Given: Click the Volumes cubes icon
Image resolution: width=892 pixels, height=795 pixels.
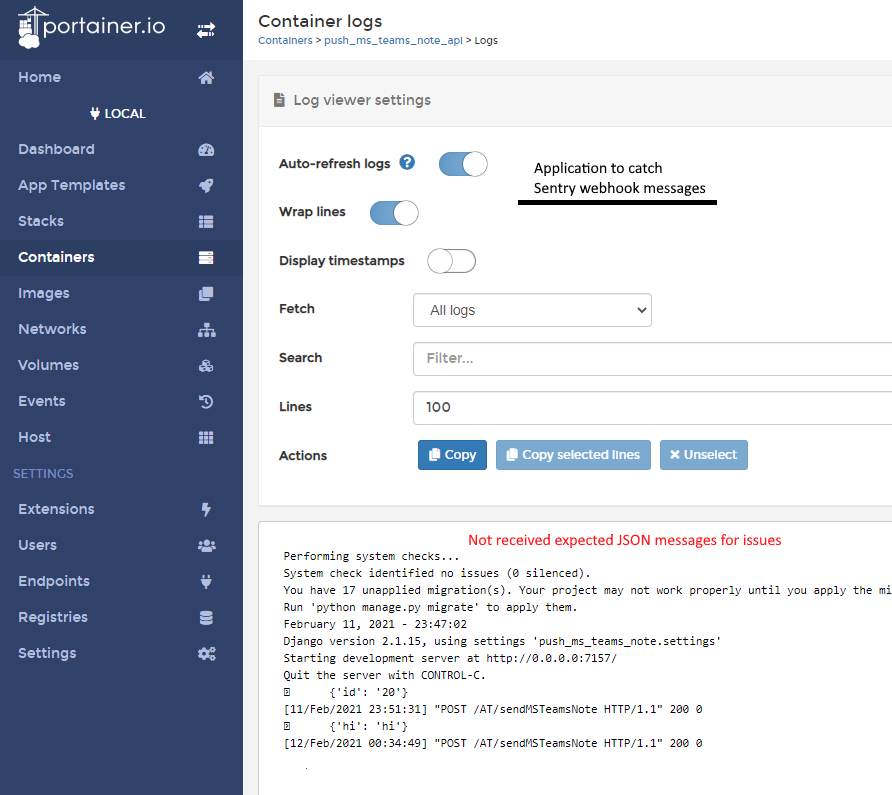Looking at the screenshot, I should (x=206, y=365).
